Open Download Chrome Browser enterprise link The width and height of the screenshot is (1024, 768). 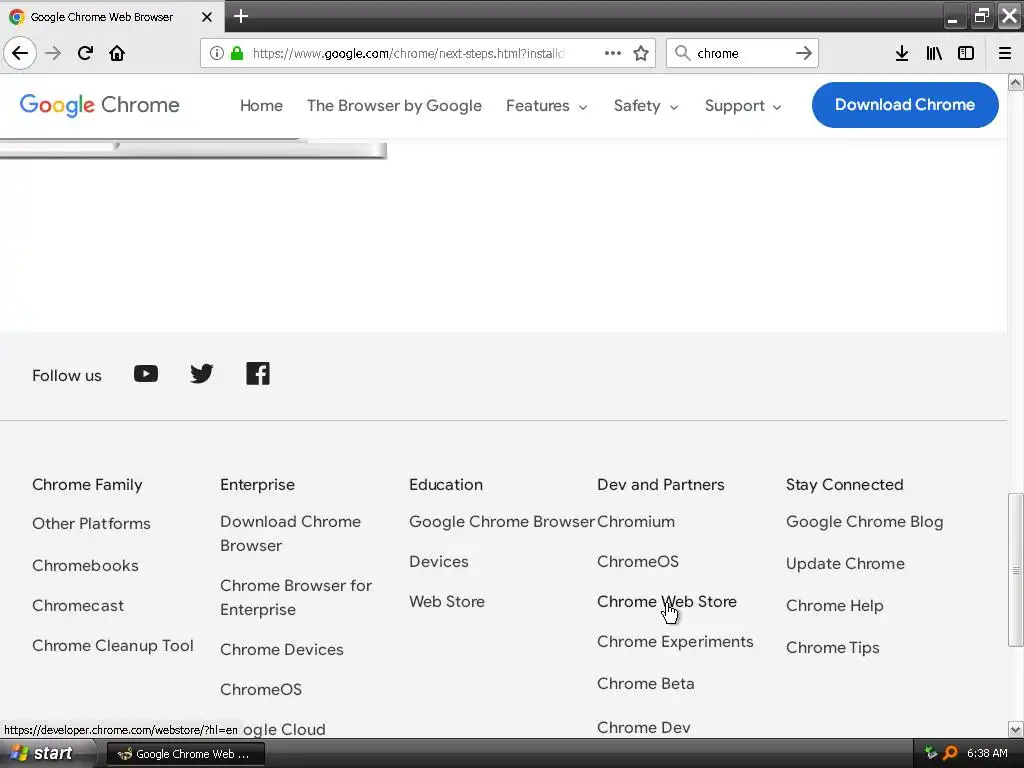point(291,534)
